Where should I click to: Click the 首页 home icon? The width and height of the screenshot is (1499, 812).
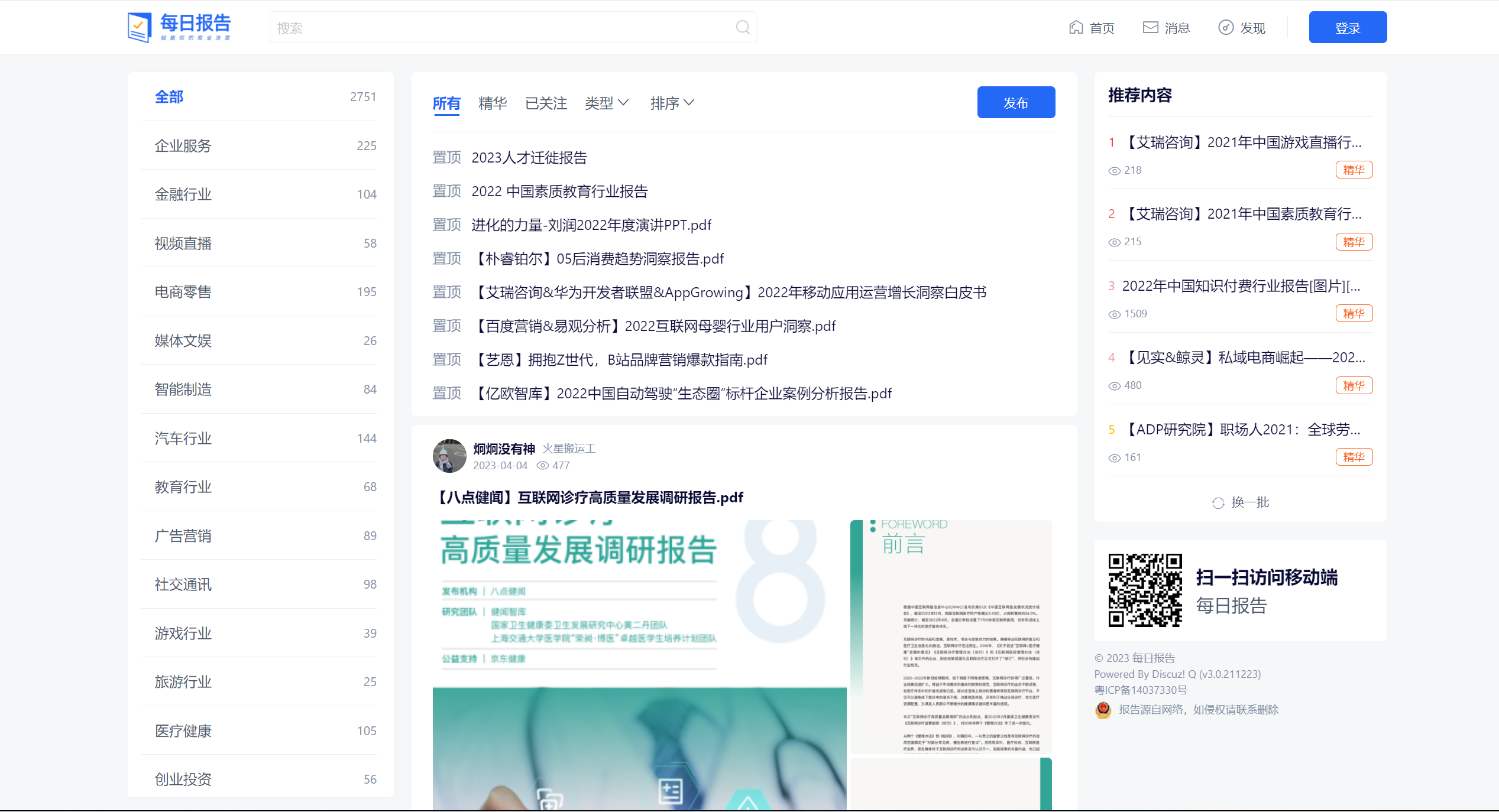click(x=1076, y=27)
